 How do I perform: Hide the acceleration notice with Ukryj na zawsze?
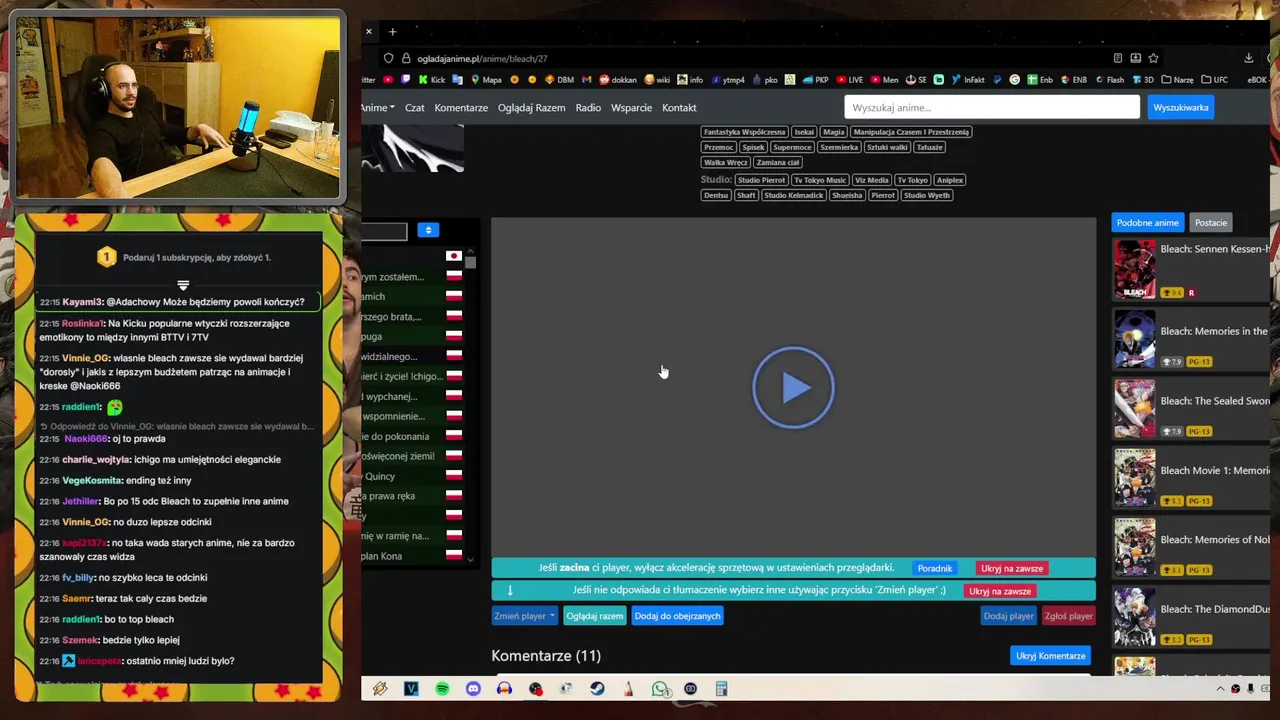pos(1012,568)
